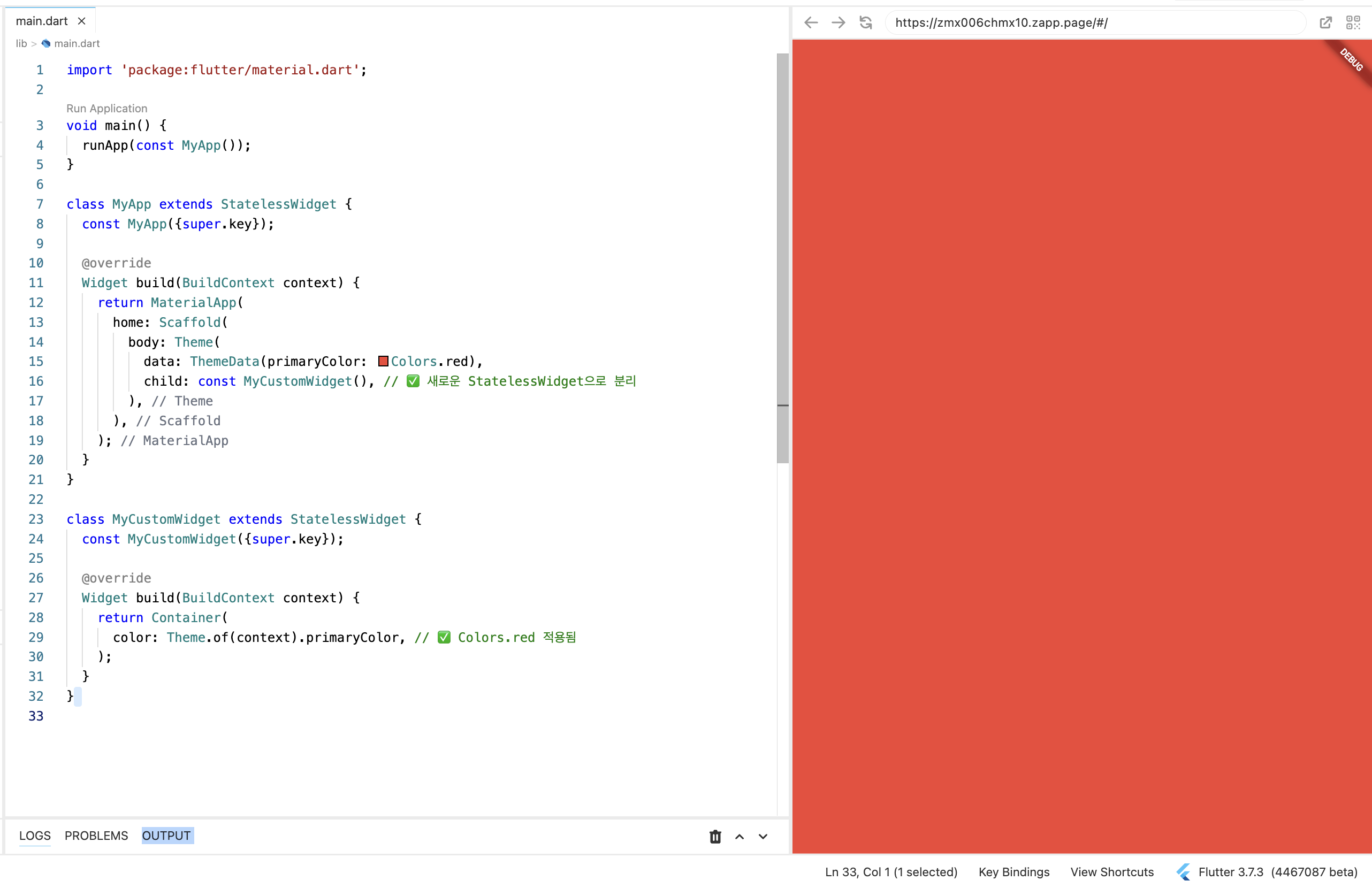Viewport: 1372px width, 888px height.
Task: Click 'runApp' on line 4
Action: tap(105, 145)
